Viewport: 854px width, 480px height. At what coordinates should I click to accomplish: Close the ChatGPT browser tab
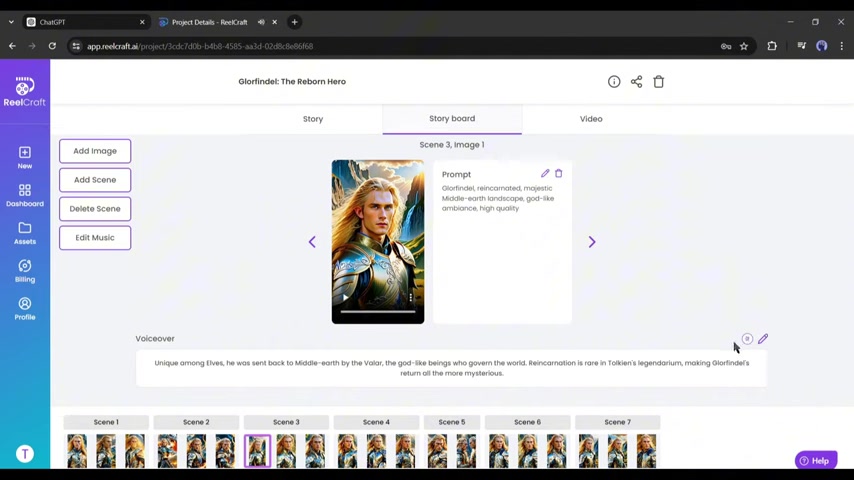coord(142,22)
